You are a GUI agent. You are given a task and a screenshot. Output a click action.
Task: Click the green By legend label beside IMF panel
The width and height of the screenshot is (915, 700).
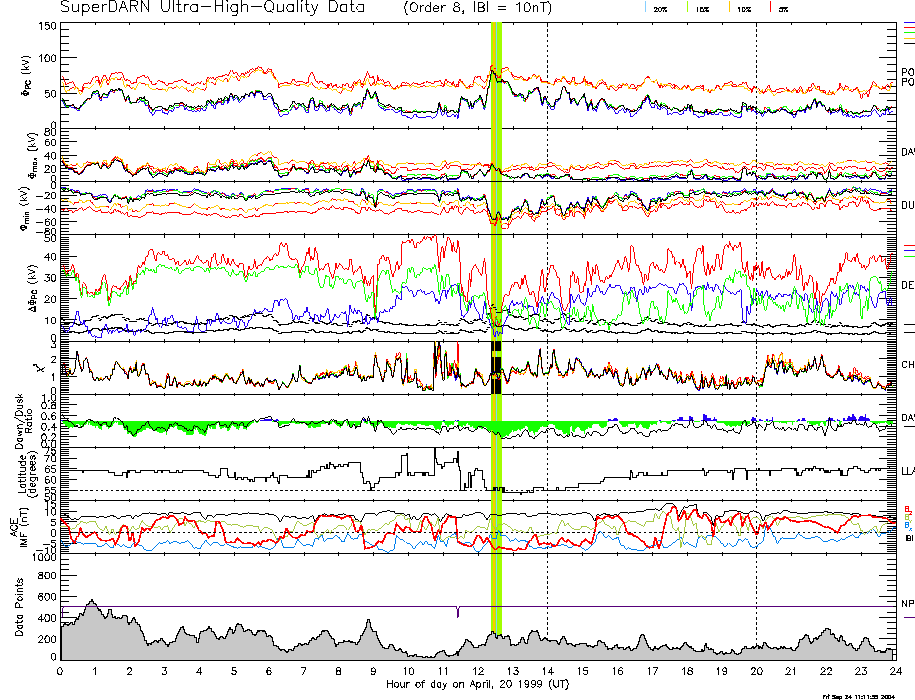pyautogui.click(x=907, y=517)
